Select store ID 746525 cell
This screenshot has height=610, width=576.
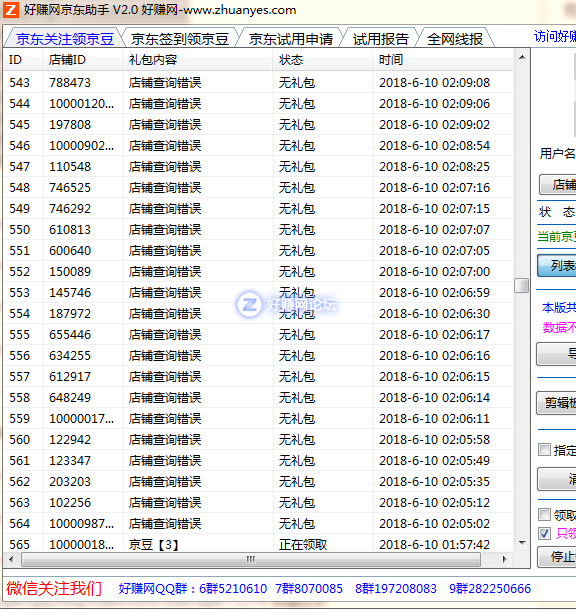[x=70, y=188]
